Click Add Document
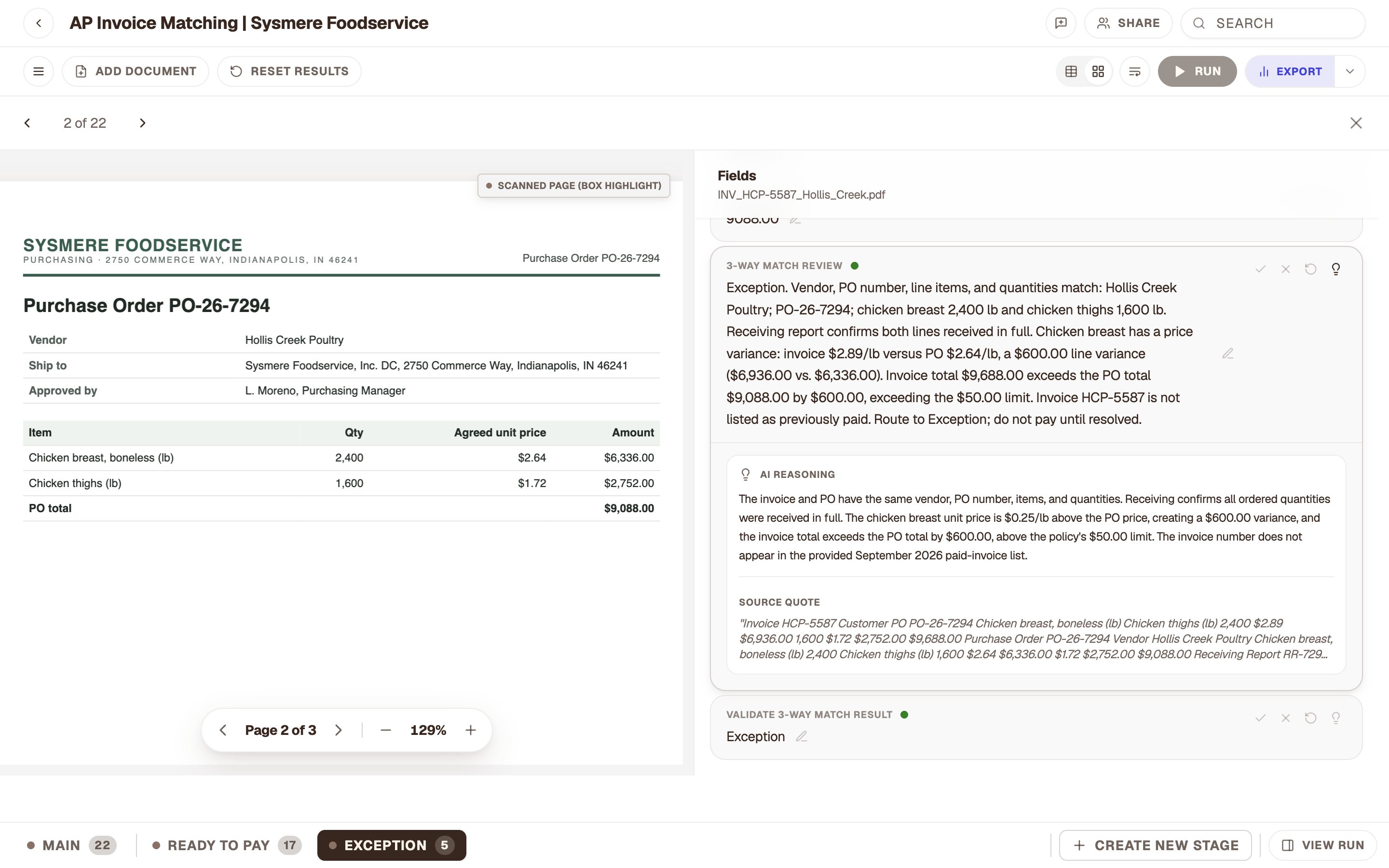Screen dimensions: 1389x868 point(136,71)
